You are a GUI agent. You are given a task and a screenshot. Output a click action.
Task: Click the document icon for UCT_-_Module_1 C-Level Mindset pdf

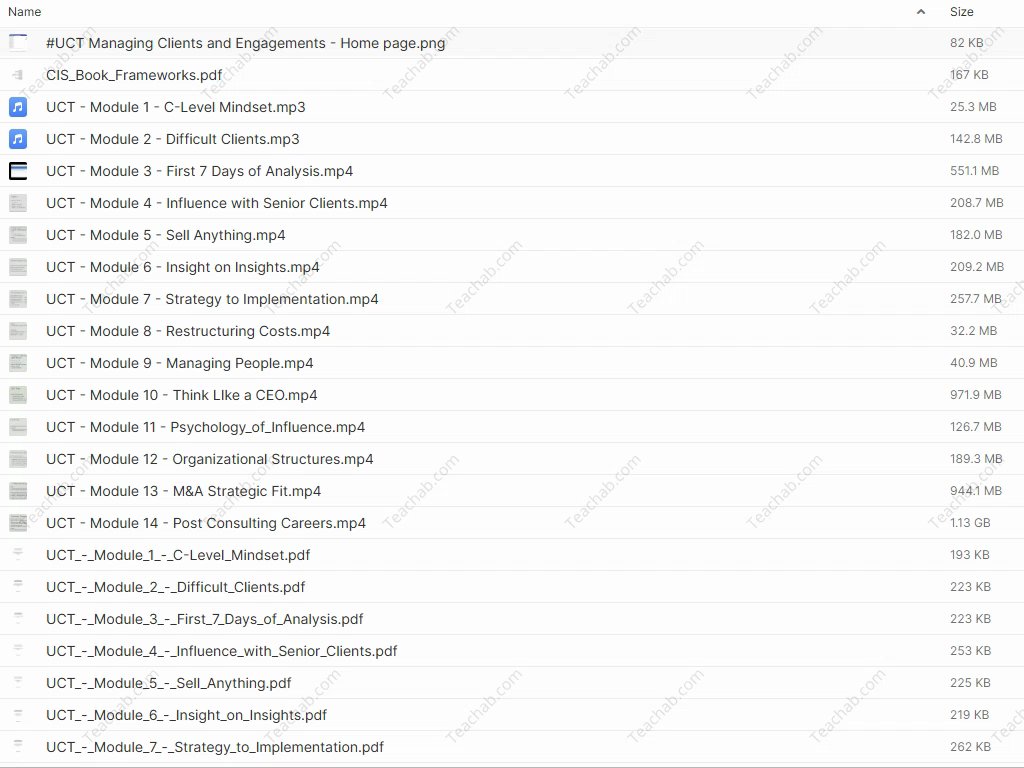tap(18, 555)
